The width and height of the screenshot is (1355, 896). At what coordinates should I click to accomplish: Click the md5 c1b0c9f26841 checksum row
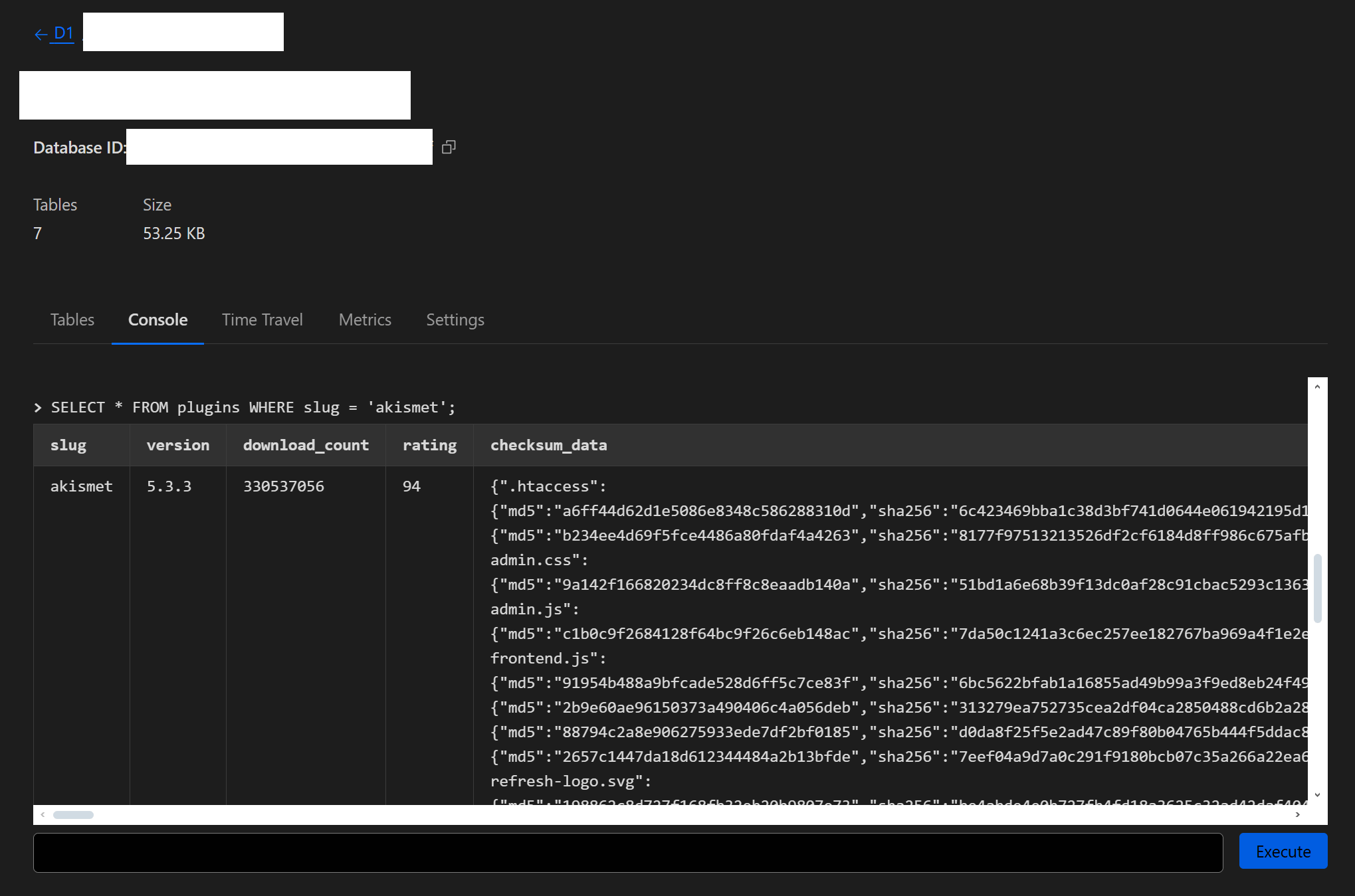tap(899, 634)
